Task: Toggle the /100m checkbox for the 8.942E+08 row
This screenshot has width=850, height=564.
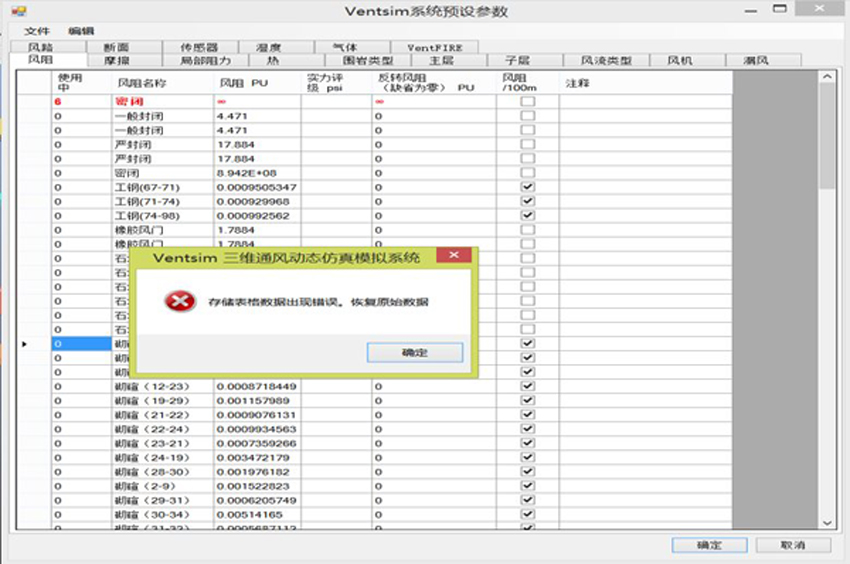Action: click(x=527, y=172)
